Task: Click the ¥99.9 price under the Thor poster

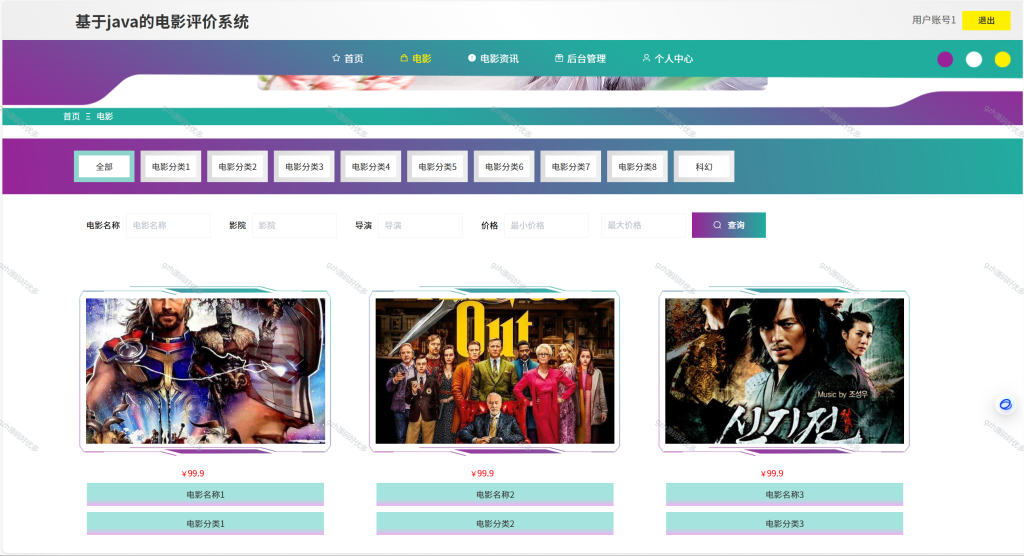Action: point(193,473)
